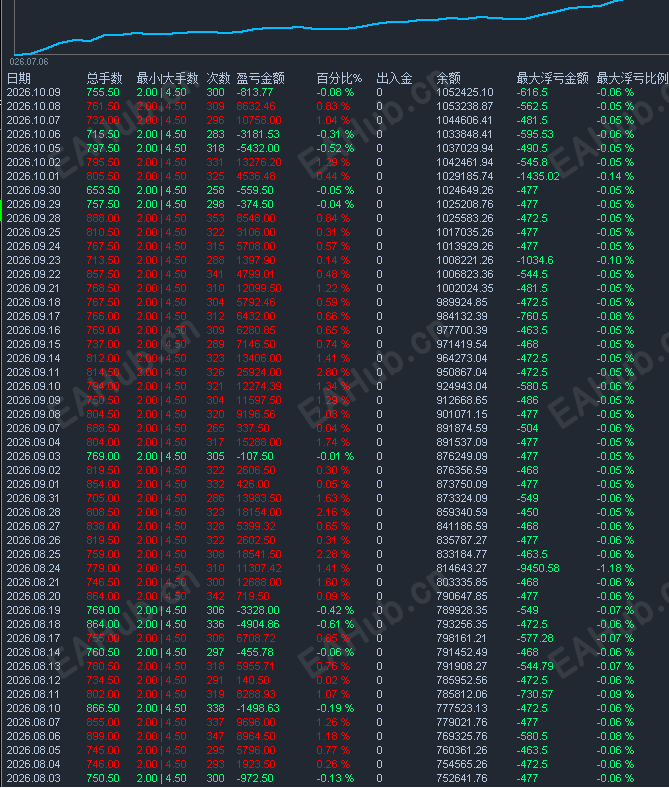Click the 最大浮亏金额 column header

click(552, 78)
